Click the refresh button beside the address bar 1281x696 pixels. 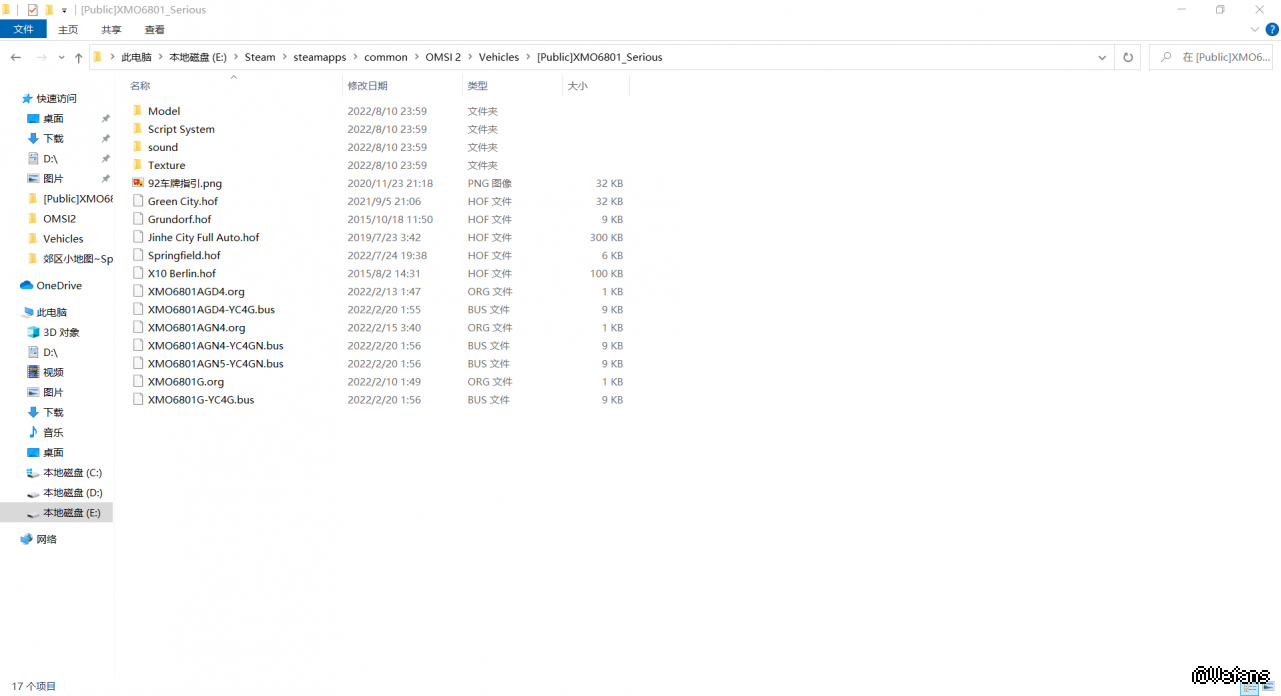click(x=1128, y=57)
